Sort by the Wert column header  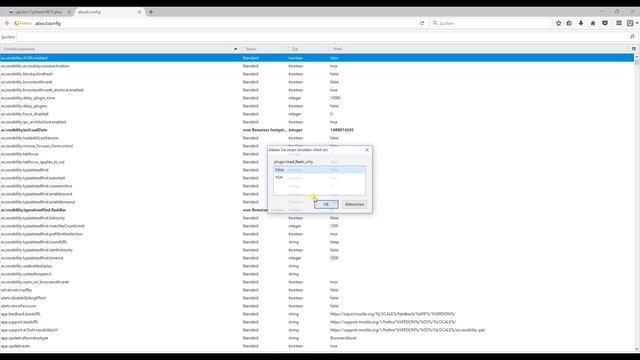(x=480, y=49)
